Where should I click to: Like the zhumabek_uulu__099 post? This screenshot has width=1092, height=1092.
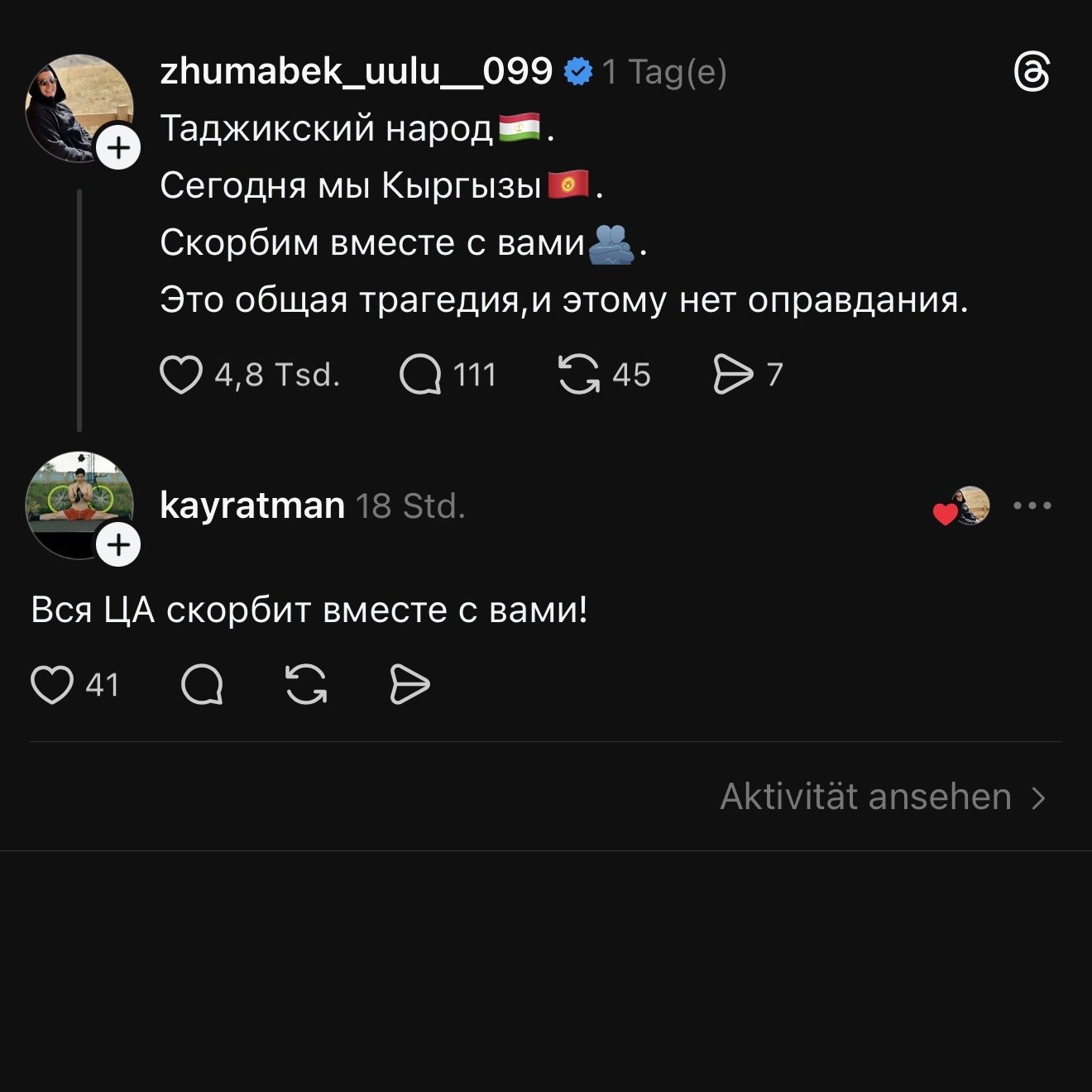[x=180, y=375]
